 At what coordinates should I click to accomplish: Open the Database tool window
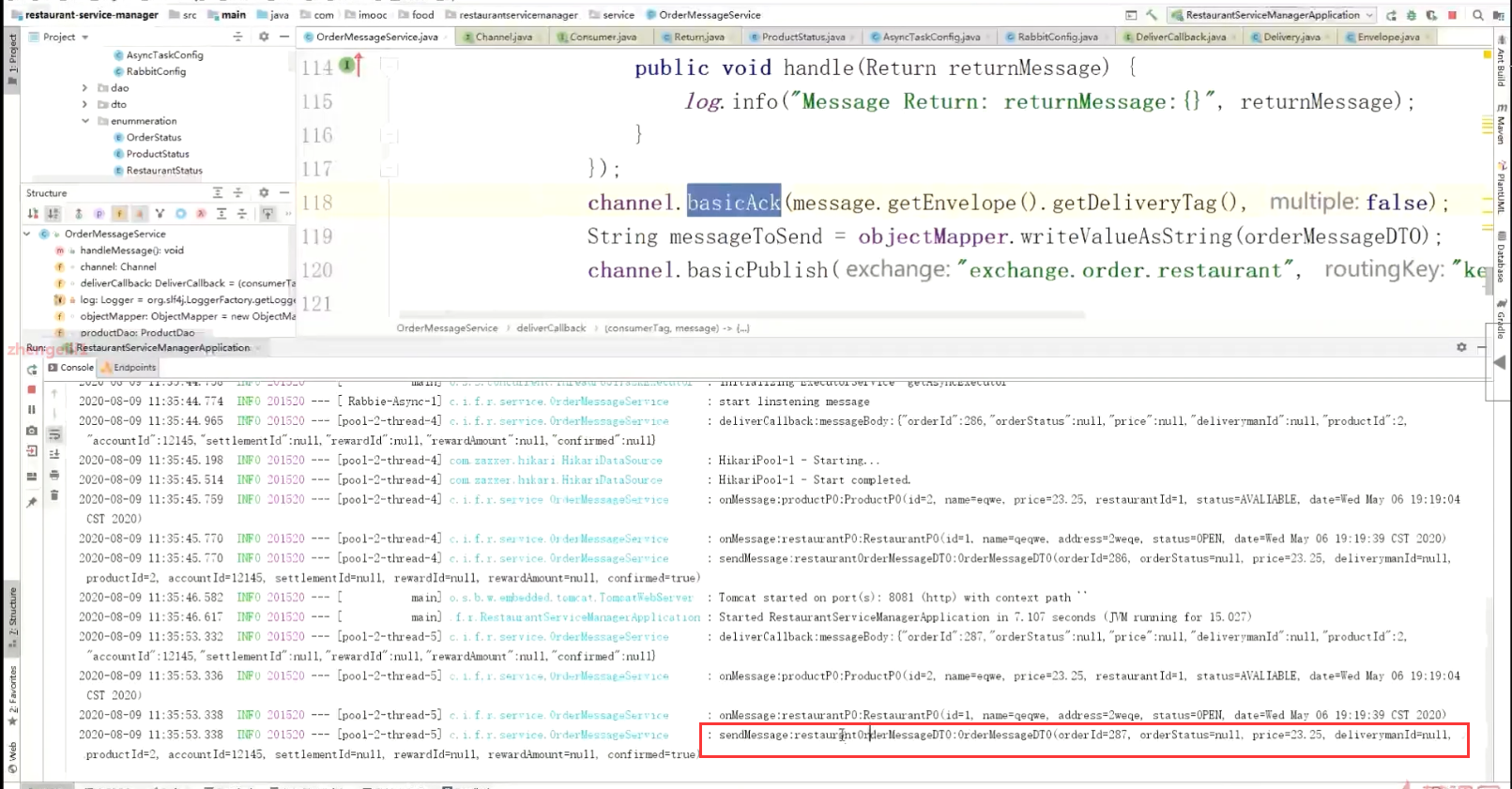pyautogui.click(x=1501, y=256)
